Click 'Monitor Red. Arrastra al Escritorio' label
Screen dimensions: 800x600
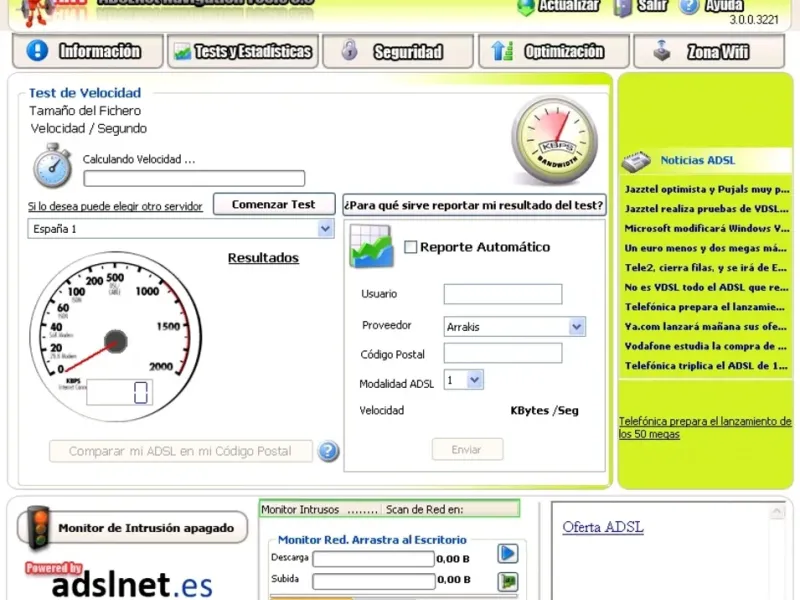(x=372, y=540)
